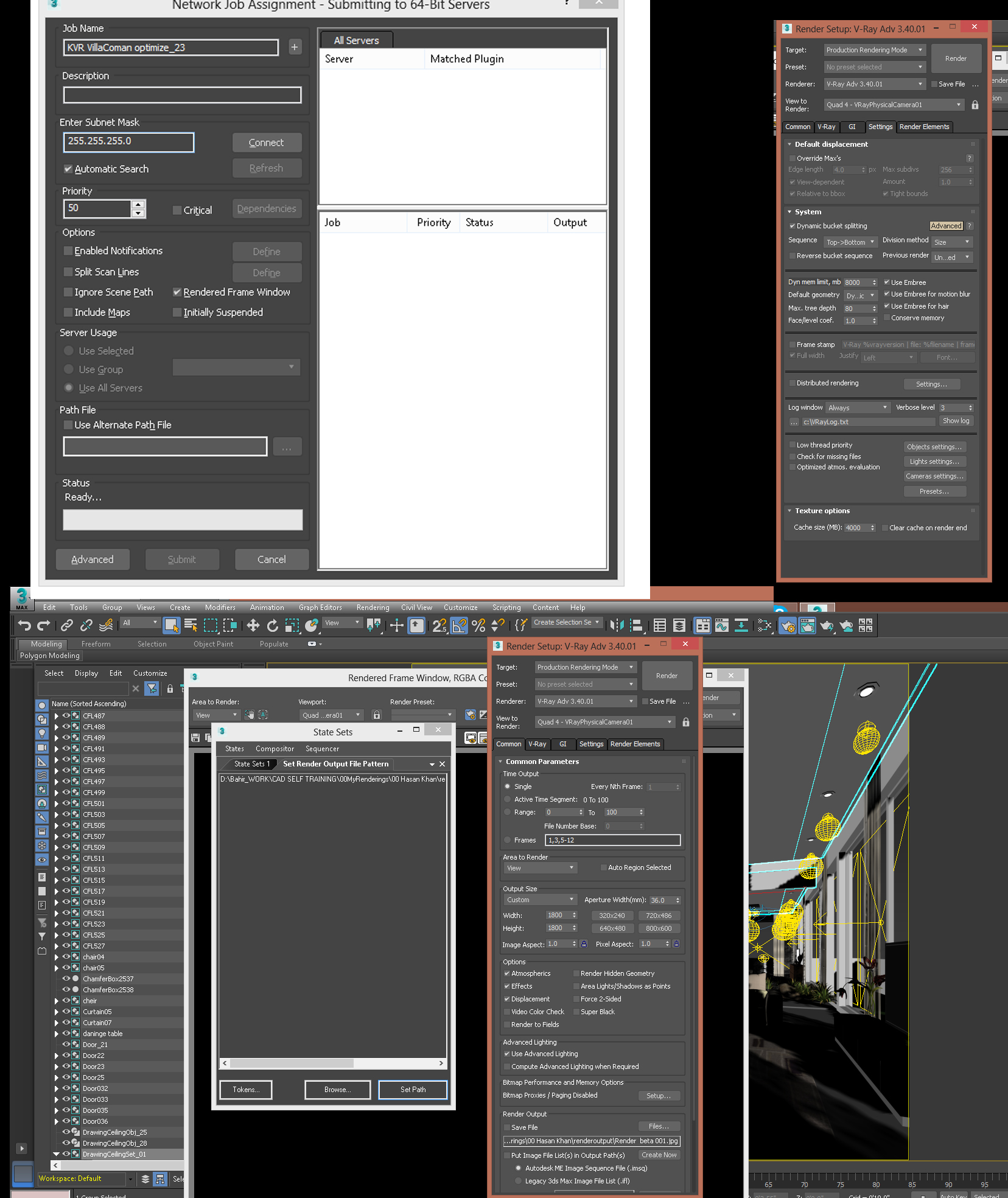Click the Redo arrow in the main toolbar

(x=44, y=625)
